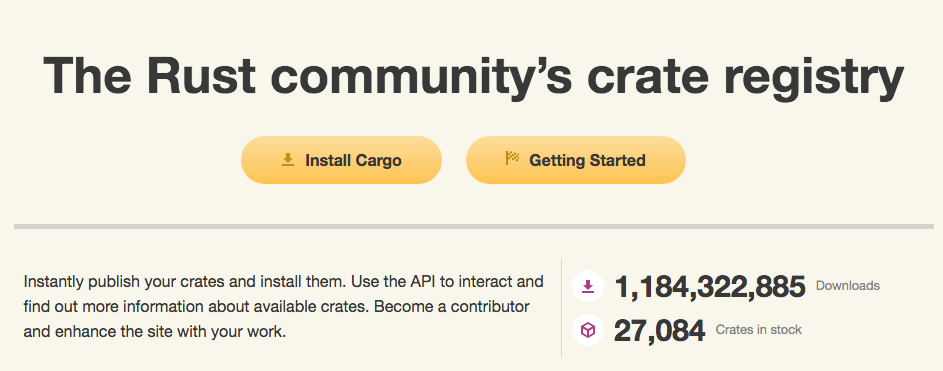
Task: Click the gray Downloads label
Action: click(x=847, y=286)
